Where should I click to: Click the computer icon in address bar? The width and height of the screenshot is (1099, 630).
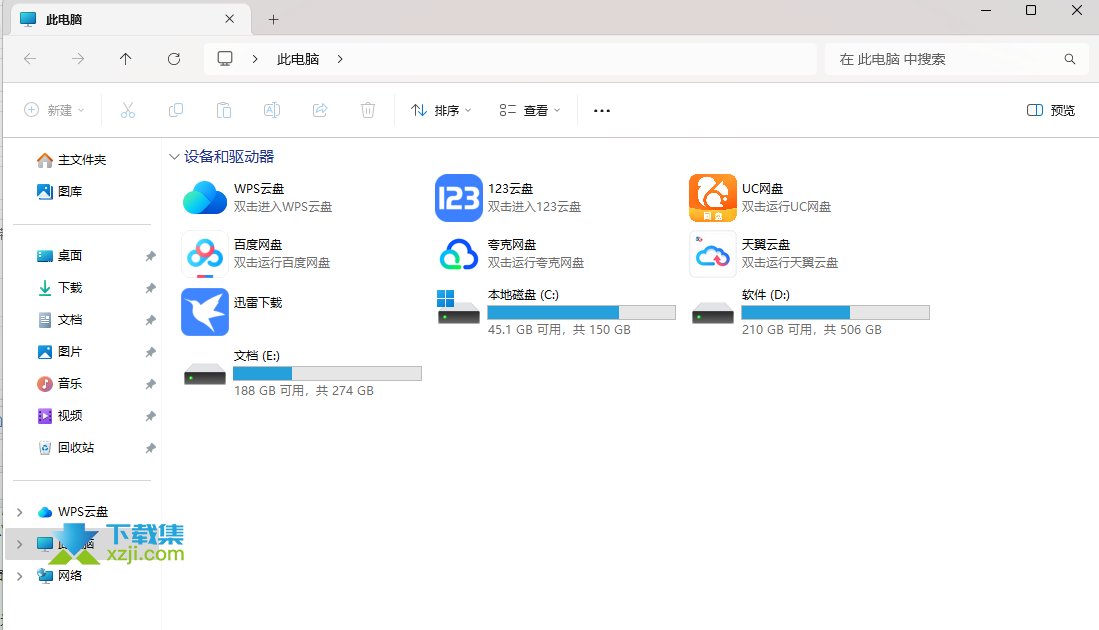(225, 59)
